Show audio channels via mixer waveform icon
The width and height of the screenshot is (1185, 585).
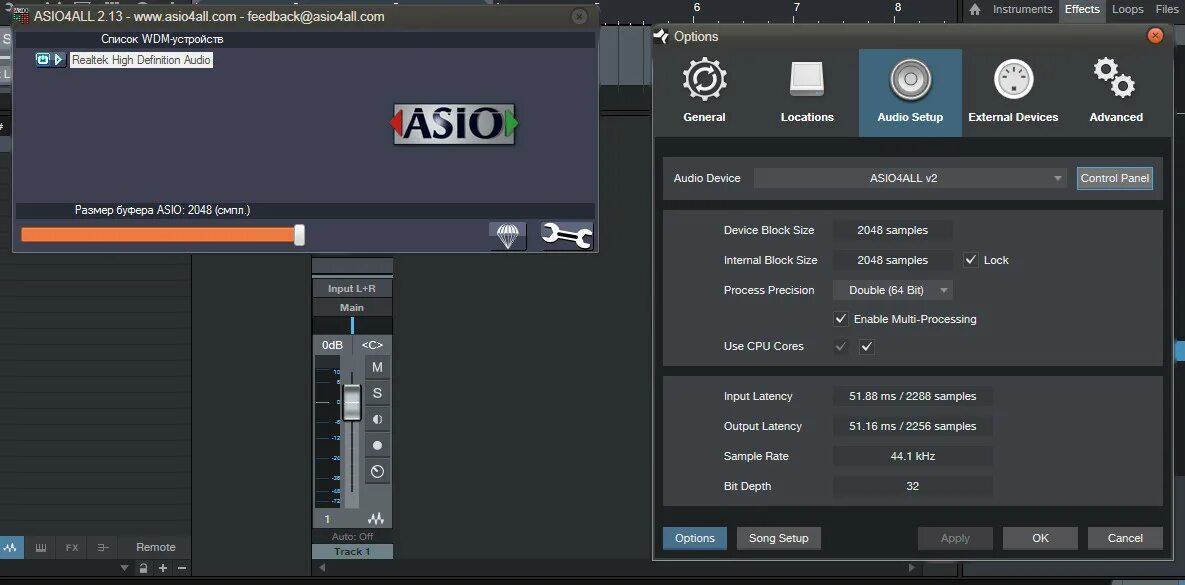[x=11, y=547]
